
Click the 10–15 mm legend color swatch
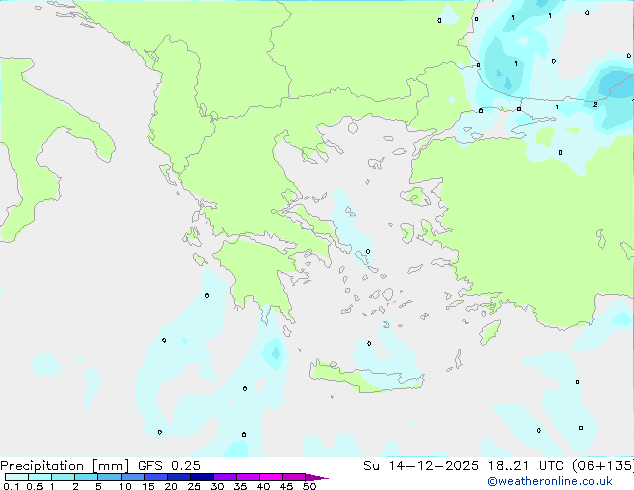pyautogui.click(x=133, y=477)
